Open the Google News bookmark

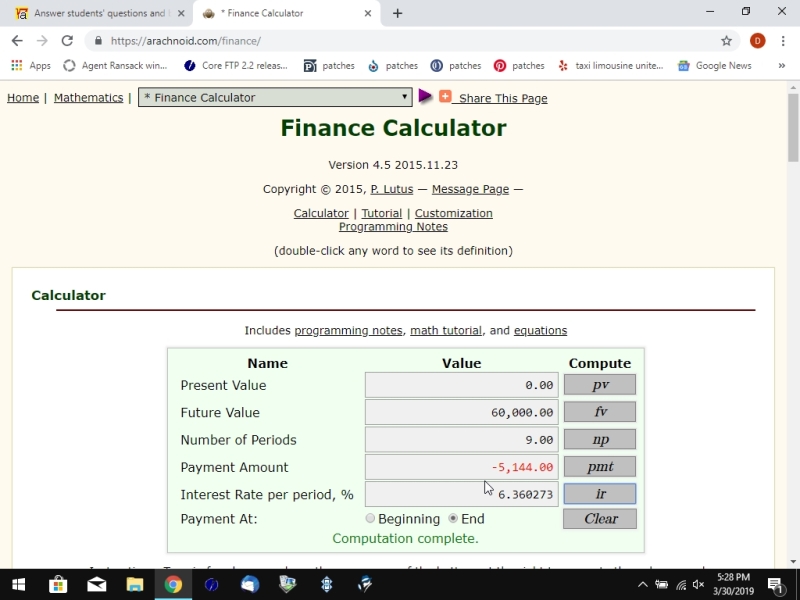(714, 65)
